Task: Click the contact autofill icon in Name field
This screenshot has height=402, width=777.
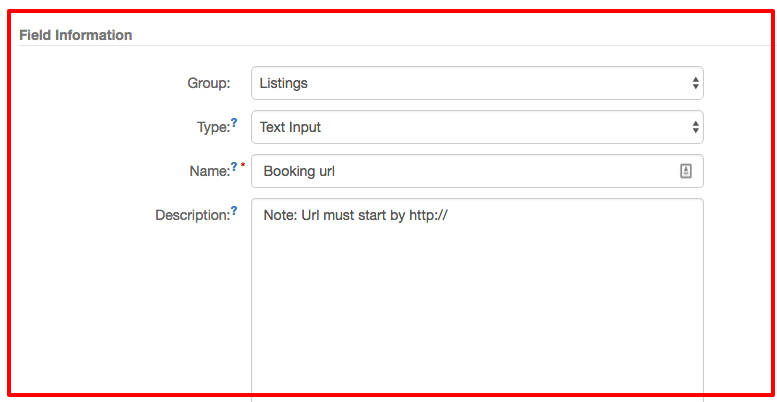Action: (x=686, y=171)
